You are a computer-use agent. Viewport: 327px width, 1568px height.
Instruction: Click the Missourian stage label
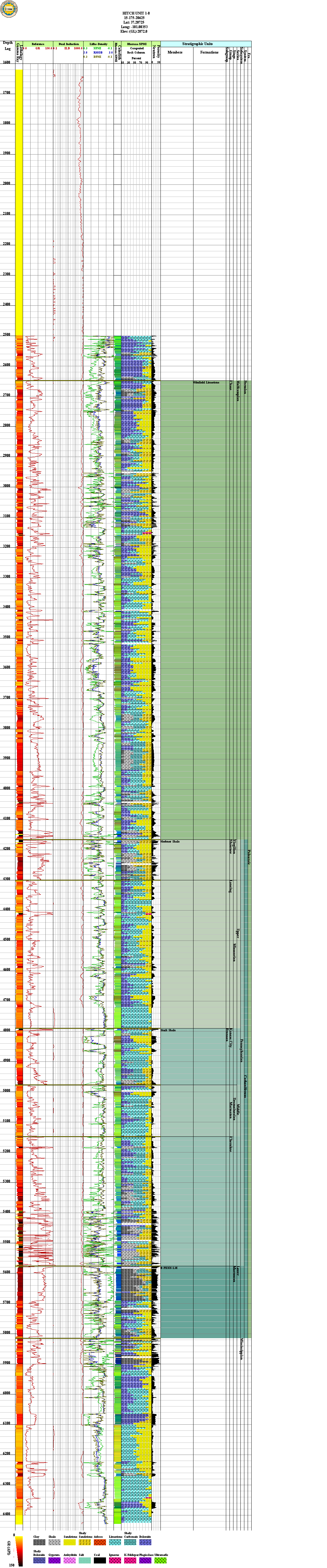[x=234, y=953]
